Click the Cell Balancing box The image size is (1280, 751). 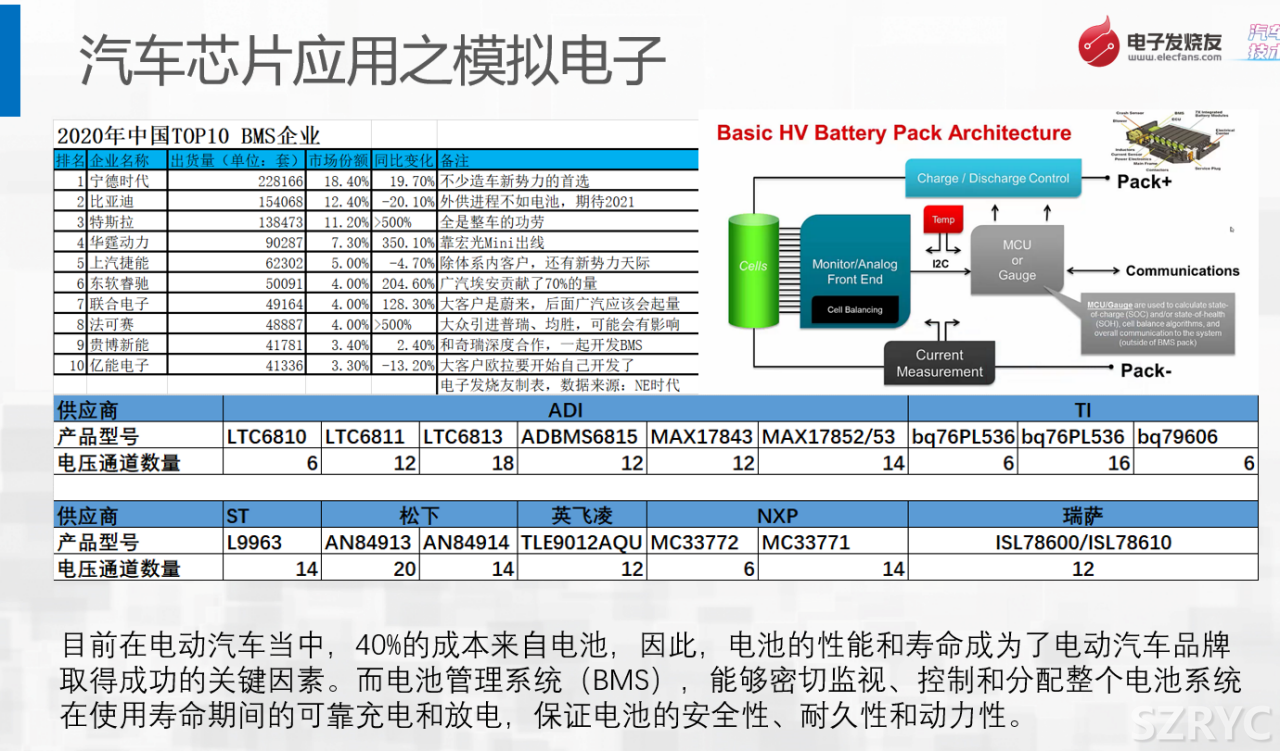point(854,310)
